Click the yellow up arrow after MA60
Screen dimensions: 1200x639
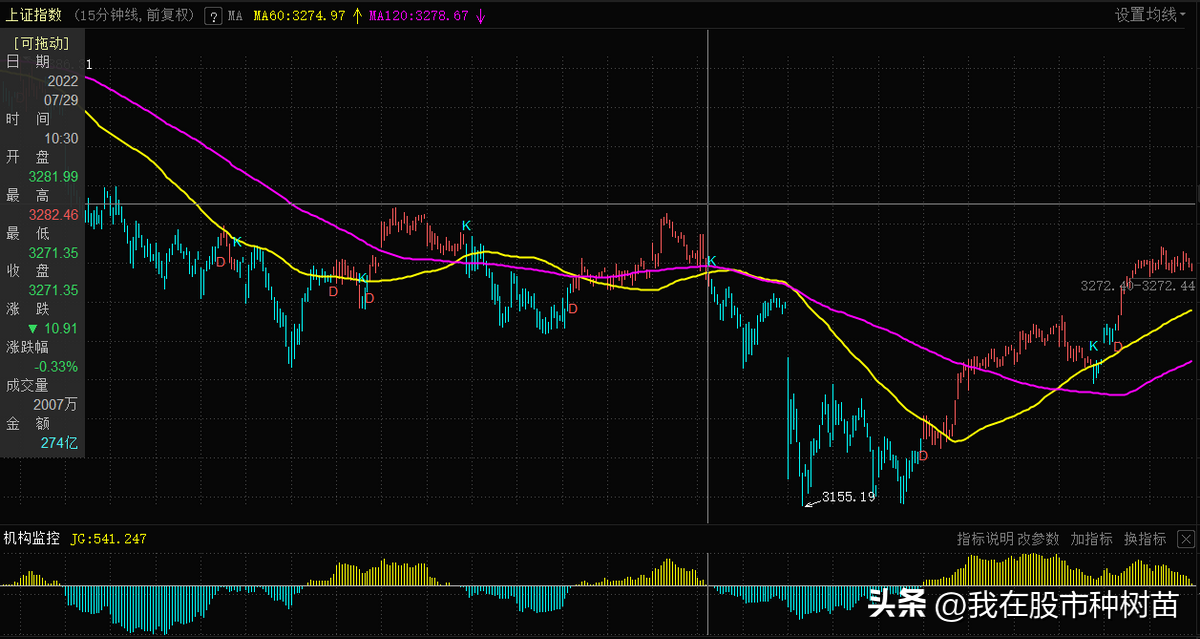click(x=356, y=16)
